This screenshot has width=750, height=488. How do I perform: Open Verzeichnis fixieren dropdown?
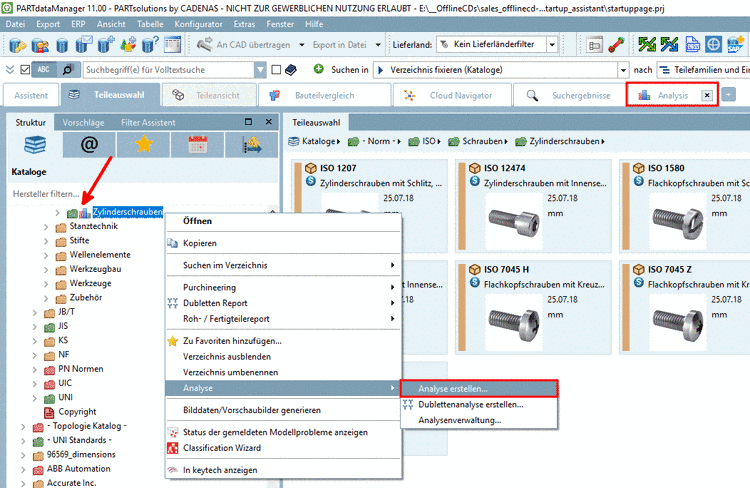[623, 70]
